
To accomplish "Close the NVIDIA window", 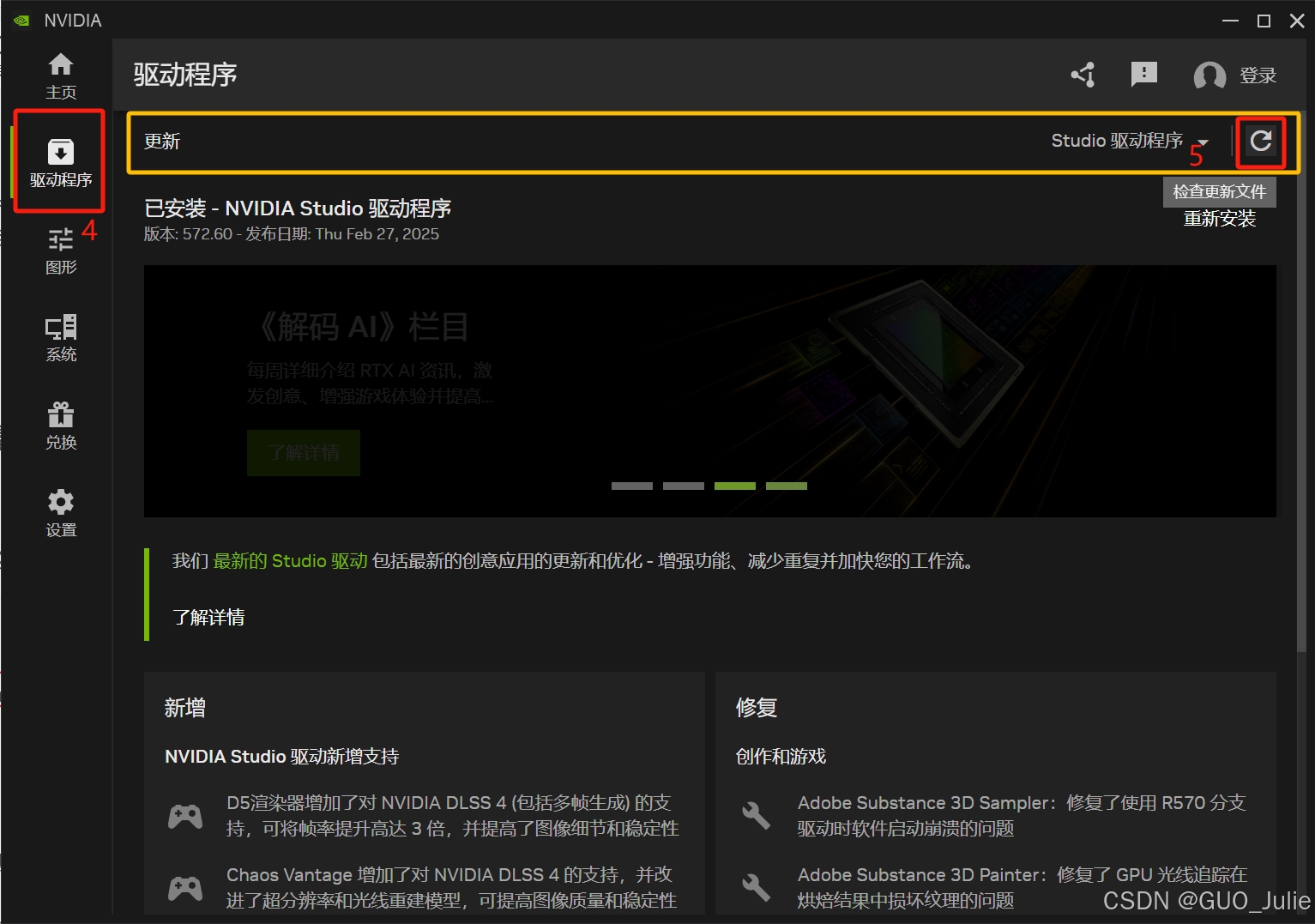I will click(x=1297, y=21).
